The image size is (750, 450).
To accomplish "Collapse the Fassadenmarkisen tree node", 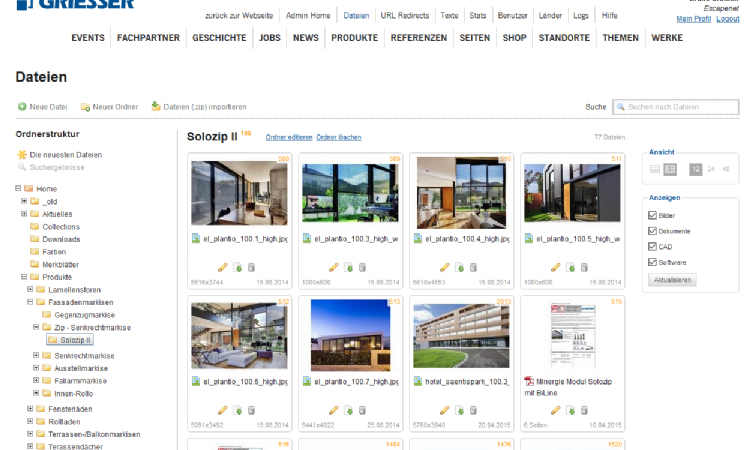I will (x=30, y=301).
